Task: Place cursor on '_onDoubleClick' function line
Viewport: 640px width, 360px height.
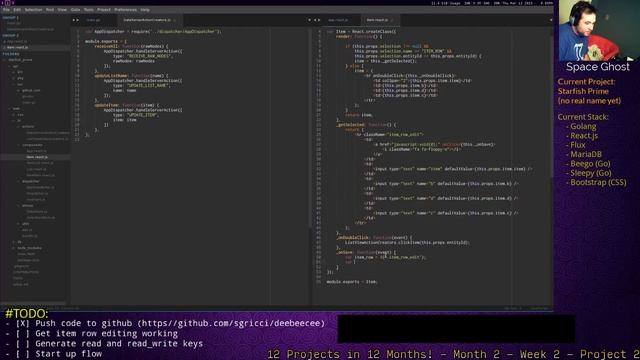Action: [374, 238]
